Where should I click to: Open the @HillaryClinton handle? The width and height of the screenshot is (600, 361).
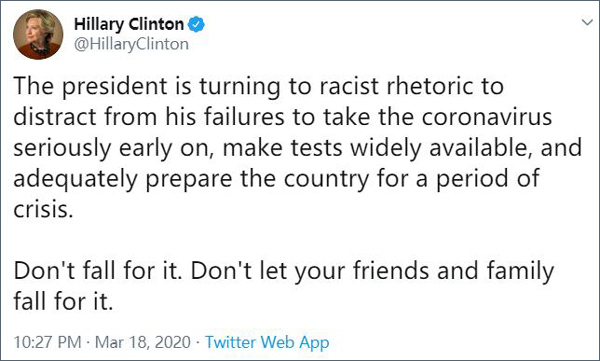pyautogui.click(x=131, y=44)
